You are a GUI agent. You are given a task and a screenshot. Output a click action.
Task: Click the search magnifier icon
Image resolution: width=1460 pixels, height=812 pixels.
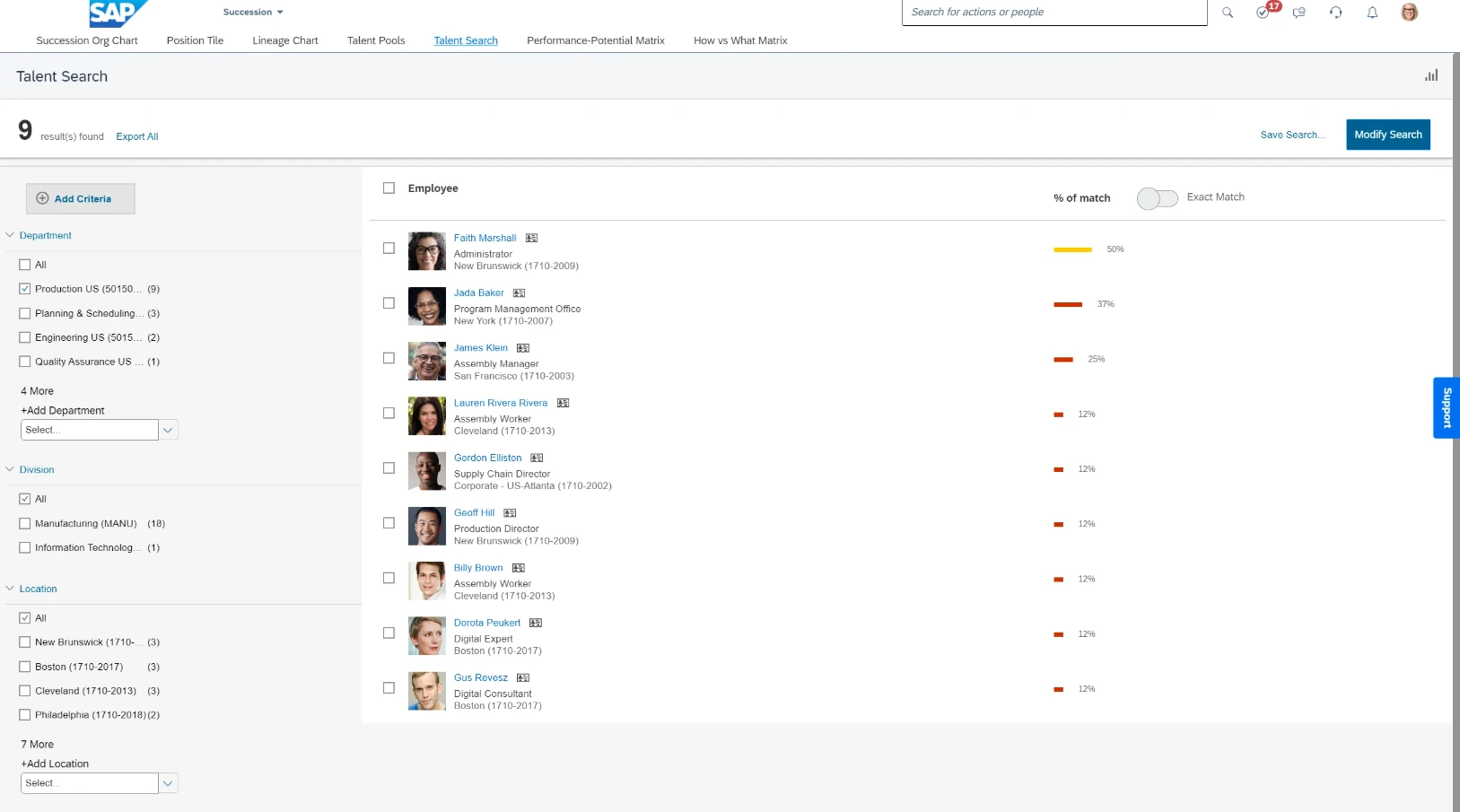click(1228, 13)
